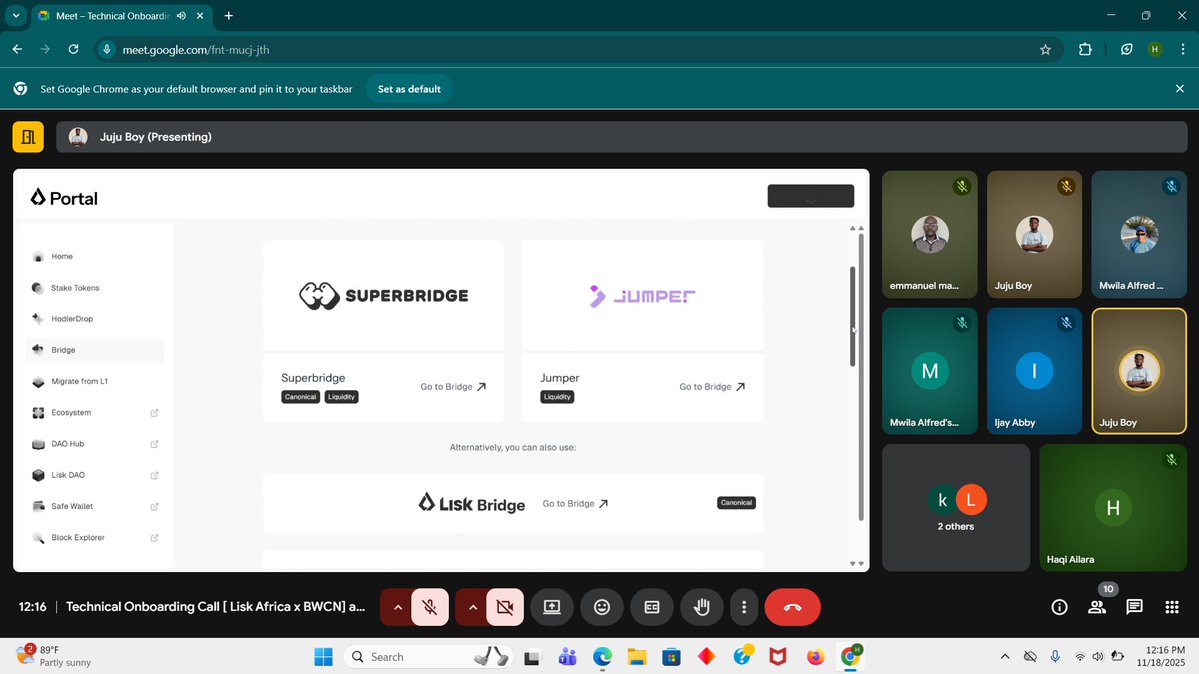Viewport: 1199px width, 674px height.
Task: Toggle the camera off button
Action: click(x=505, y=607)
